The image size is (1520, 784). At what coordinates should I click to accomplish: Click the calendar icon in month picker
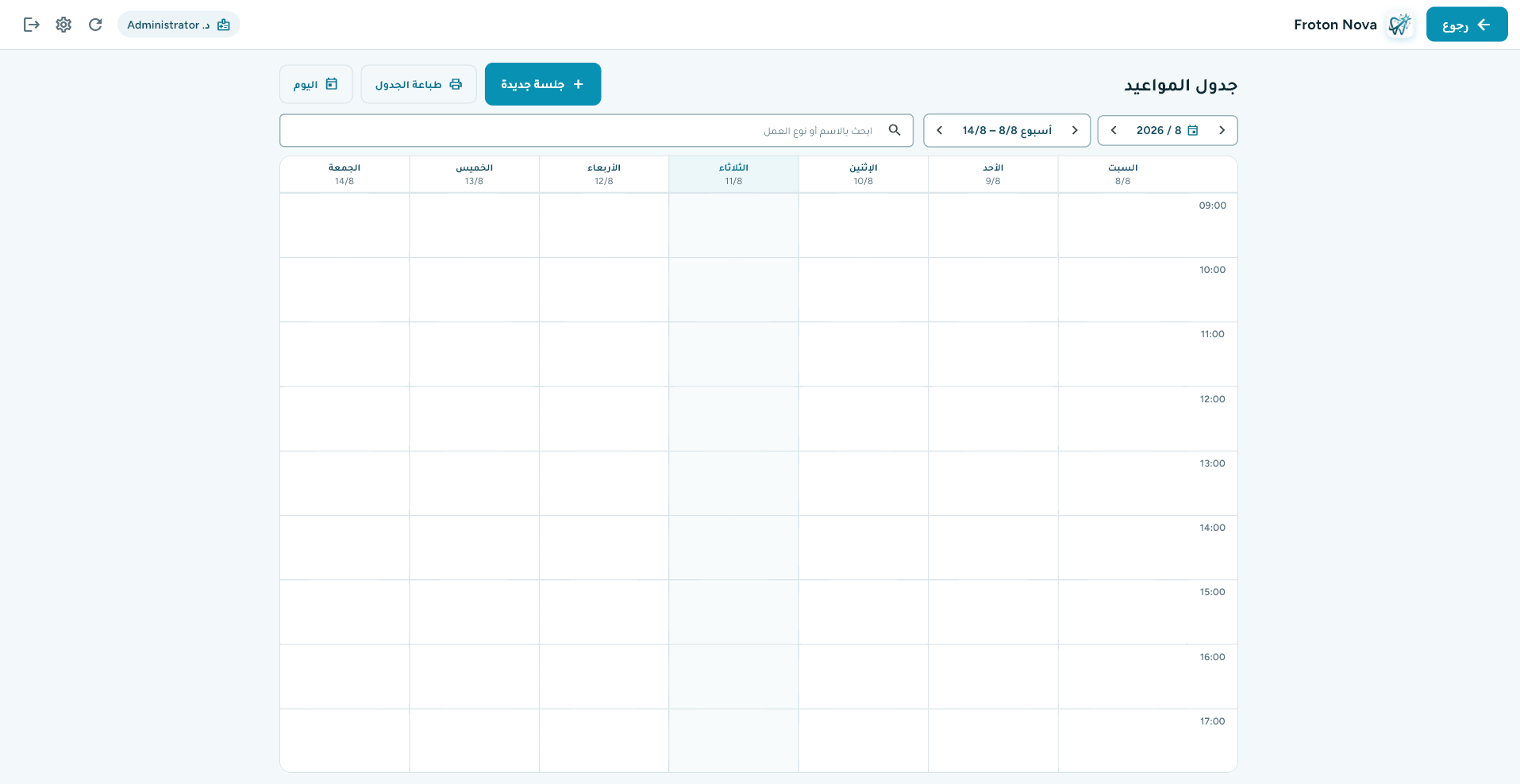(x=1192, y=130)
